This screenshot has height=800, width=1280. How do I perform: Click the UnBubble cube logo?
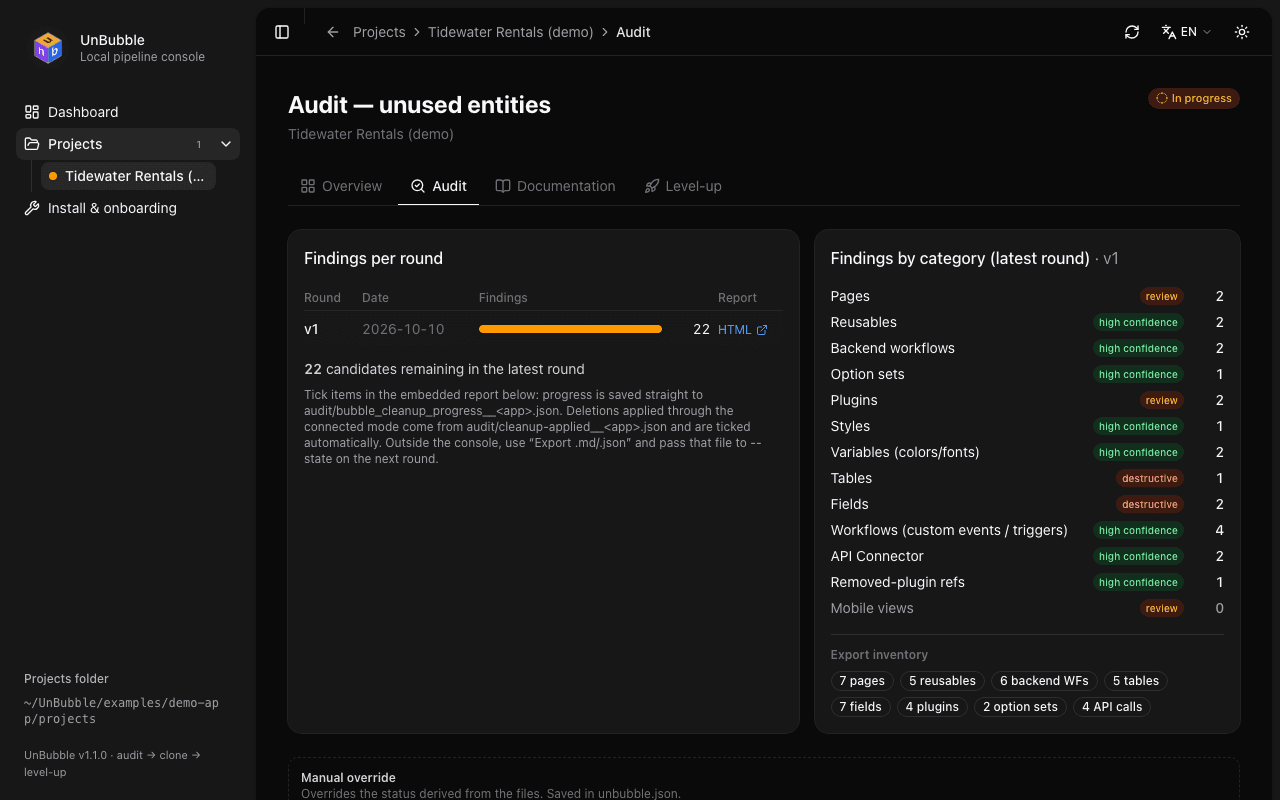coord(48,48)
